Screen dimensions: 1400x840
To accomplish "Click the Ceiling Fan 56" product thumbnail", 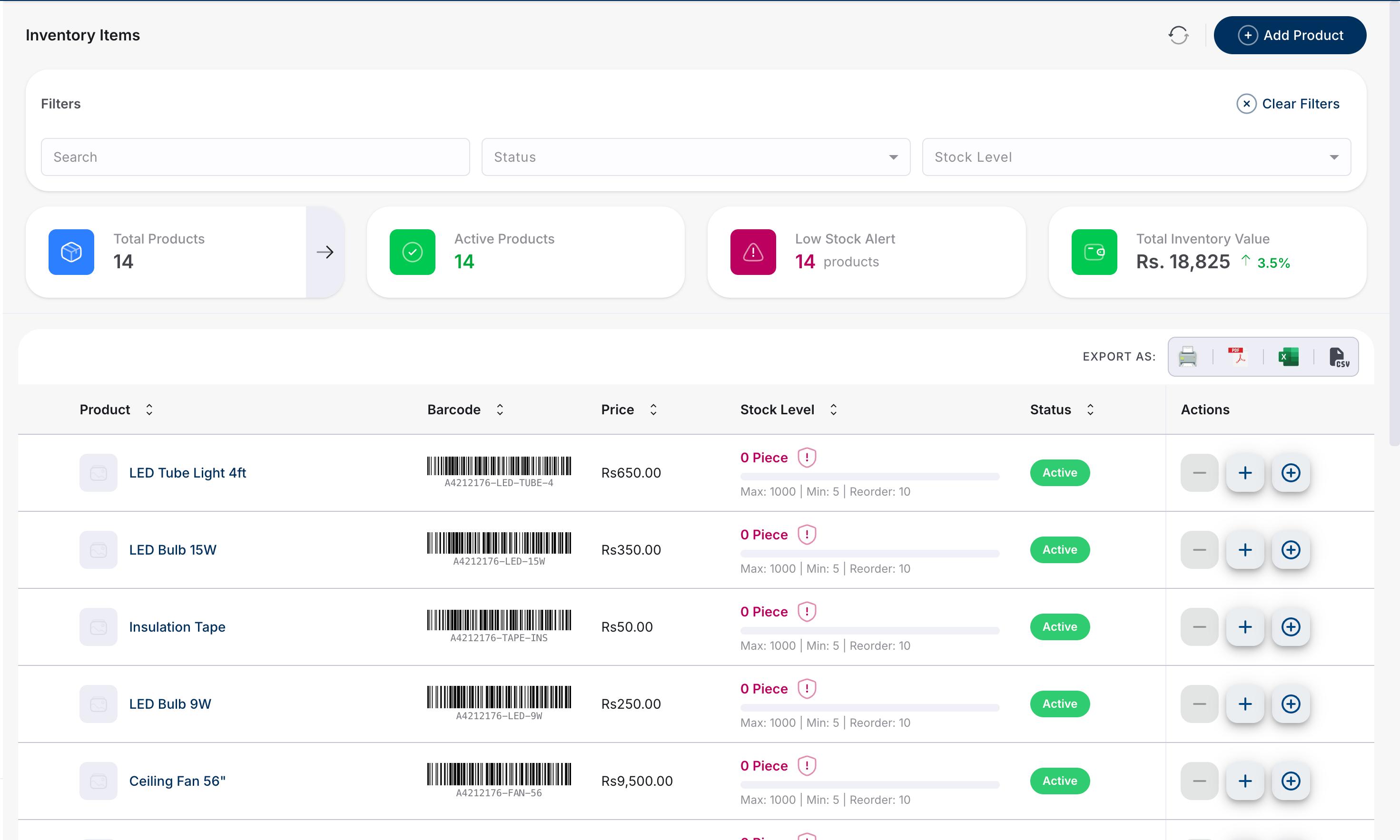I will [99, 781].
